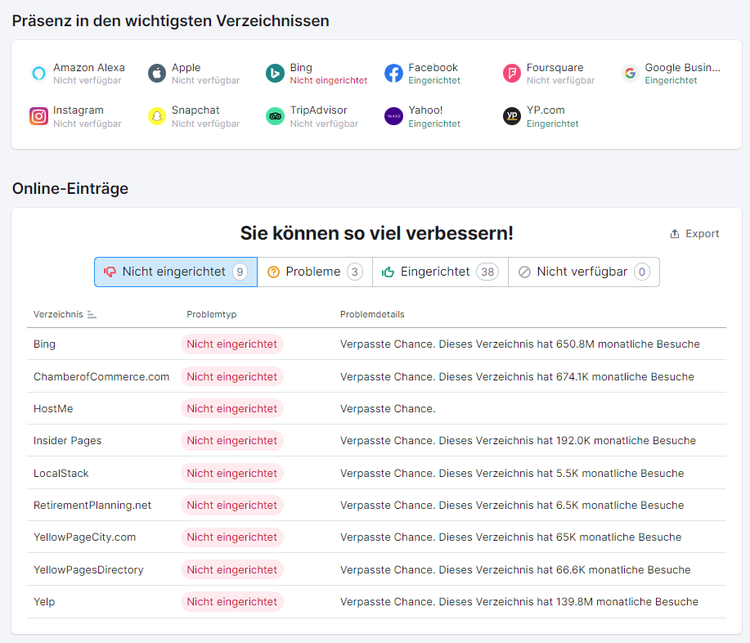750x643 pixels.
Task: Click the thumbs-down icon on Nicht eingerichtet tab
Action: tap(110, 272)
